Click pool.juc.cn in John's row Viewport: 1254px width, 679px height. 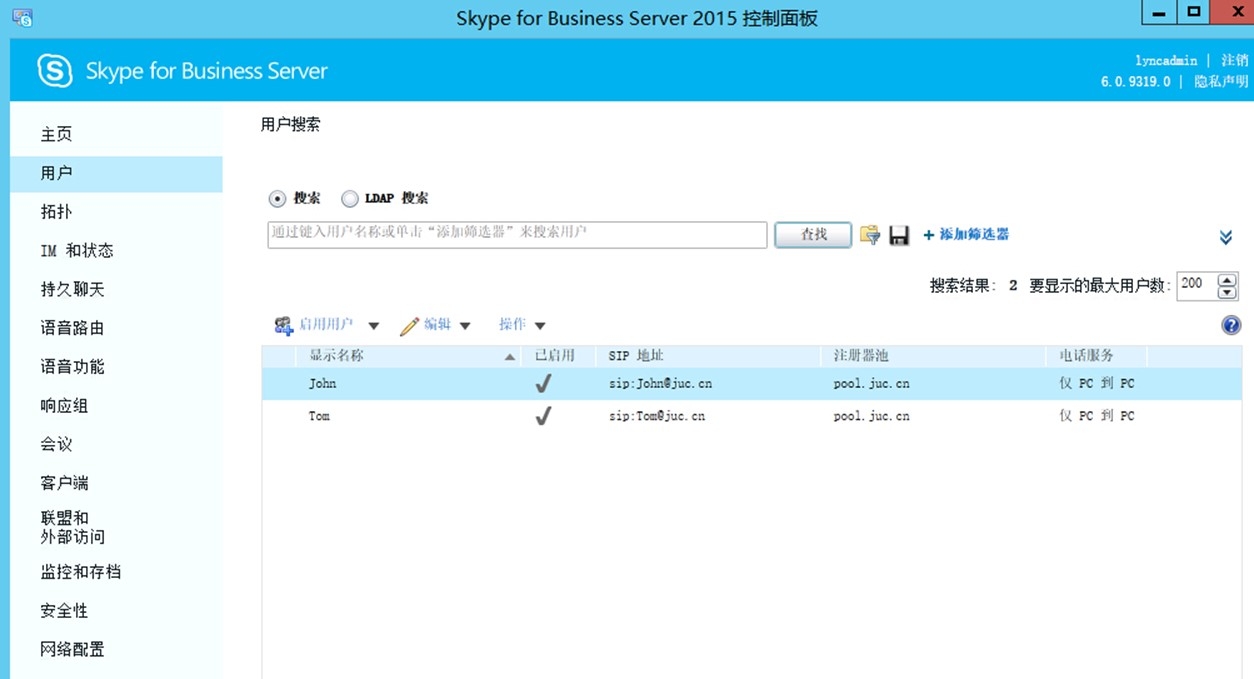click(871, 384)
